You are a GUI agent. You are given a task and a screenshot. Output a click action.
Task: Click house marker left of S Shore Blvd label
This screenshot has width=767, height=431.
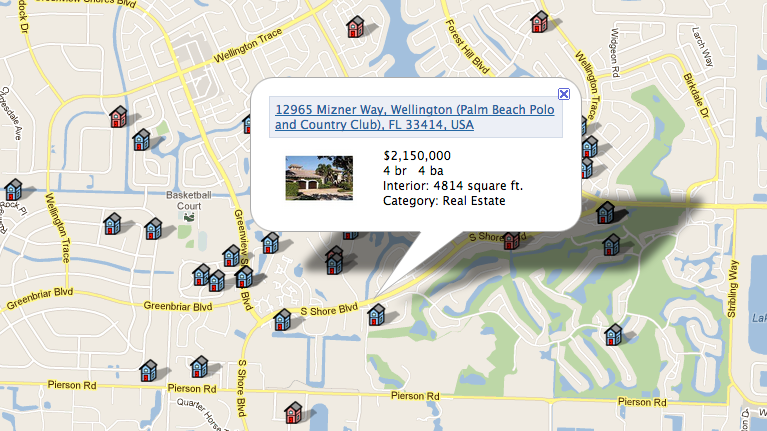click(x=282, y=320)
